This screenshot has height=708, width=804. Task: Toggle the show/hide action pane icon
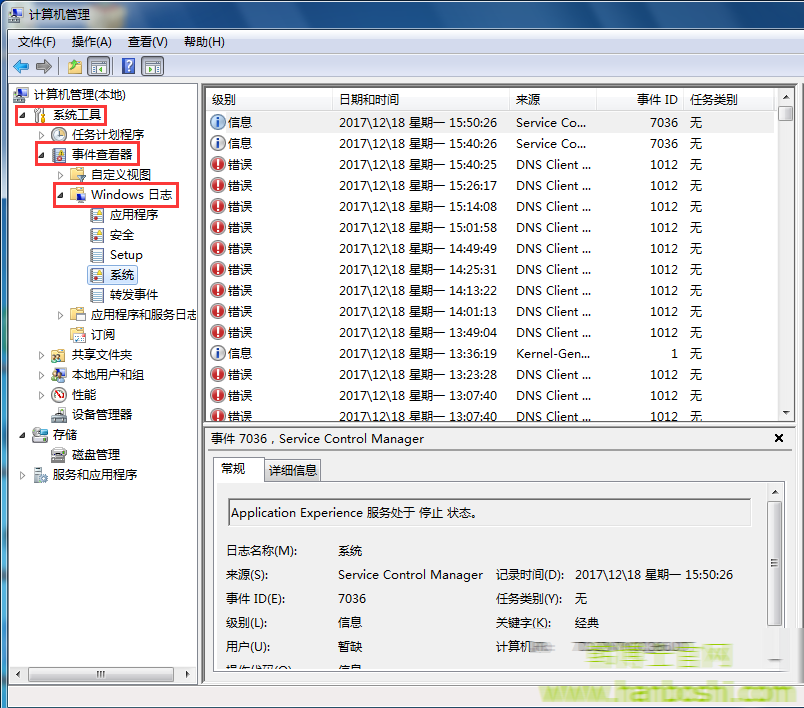pos(152,66)
